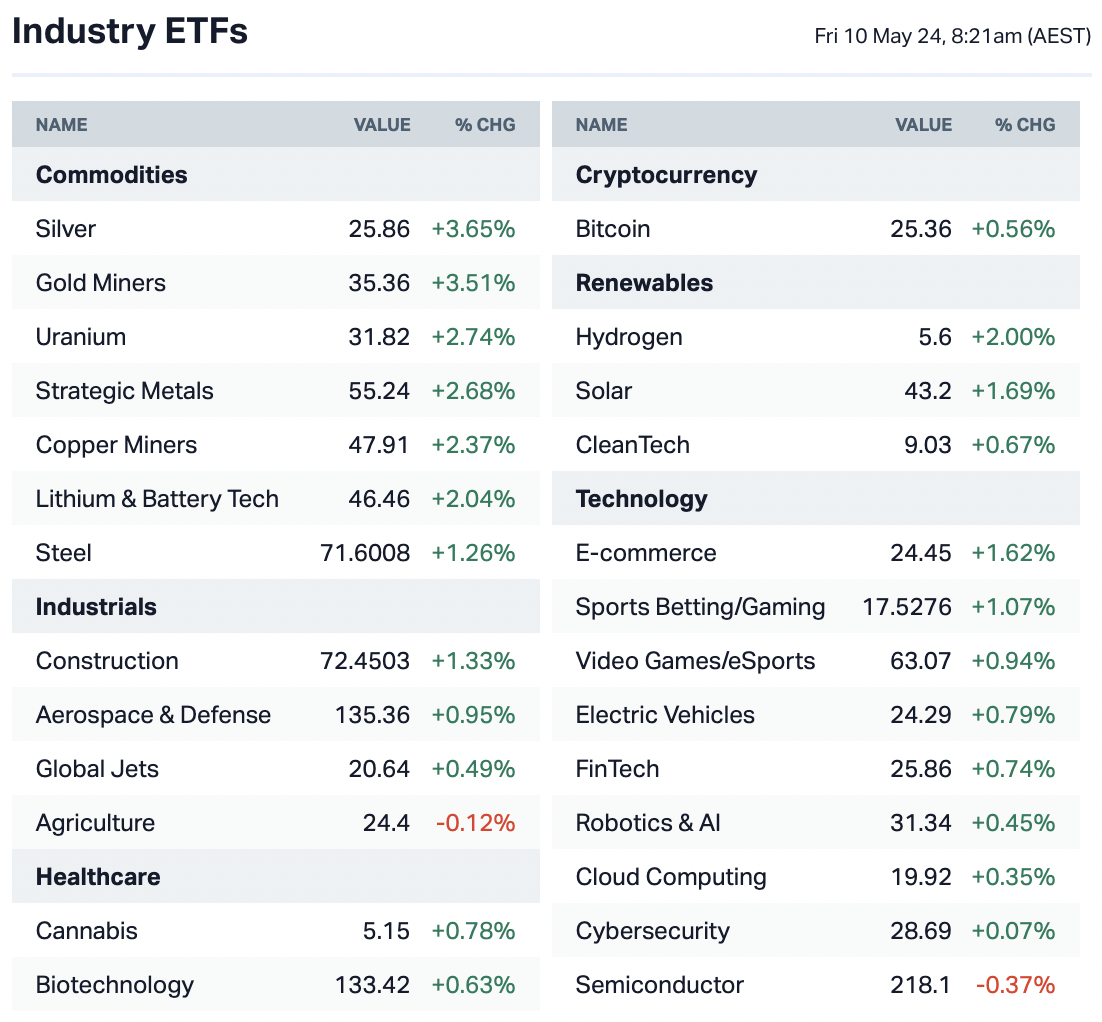The image size is (1102, 1022).
Task: Click right table % CHG header
Action: pyautogui.click(x=1025, y=125)
